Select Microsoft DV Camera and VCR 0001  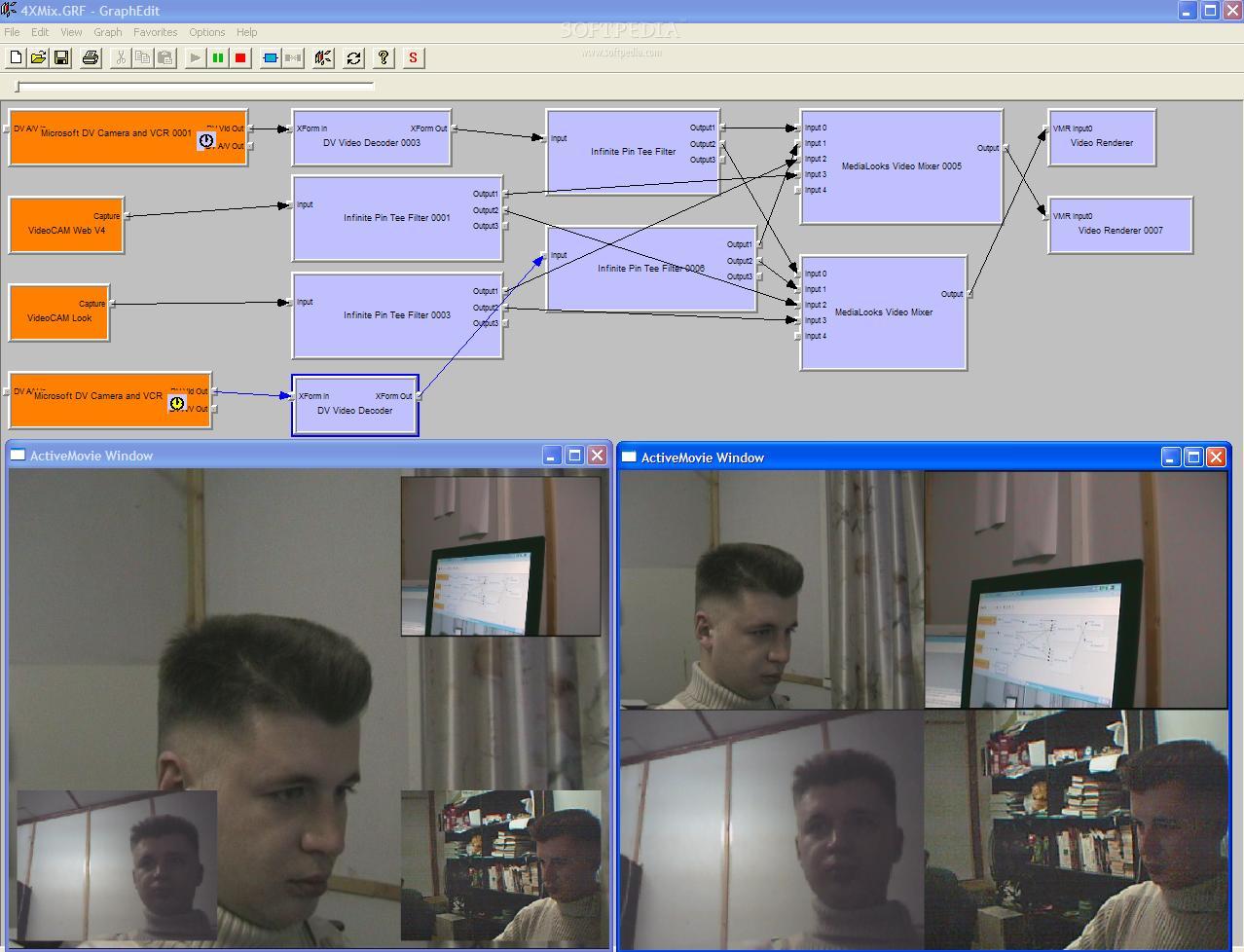128,137
